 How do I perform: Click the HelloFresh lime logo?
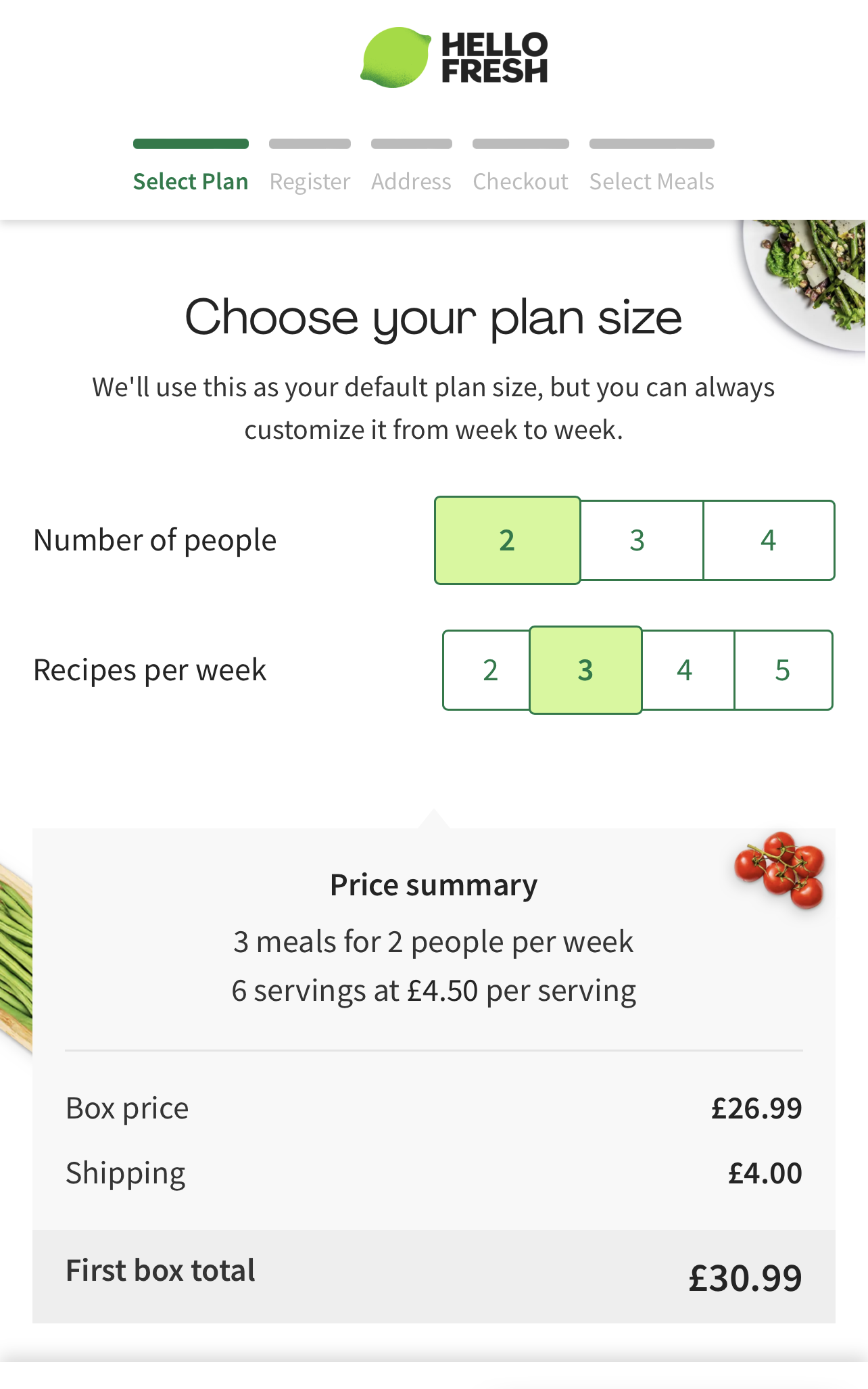pos(395,57)
